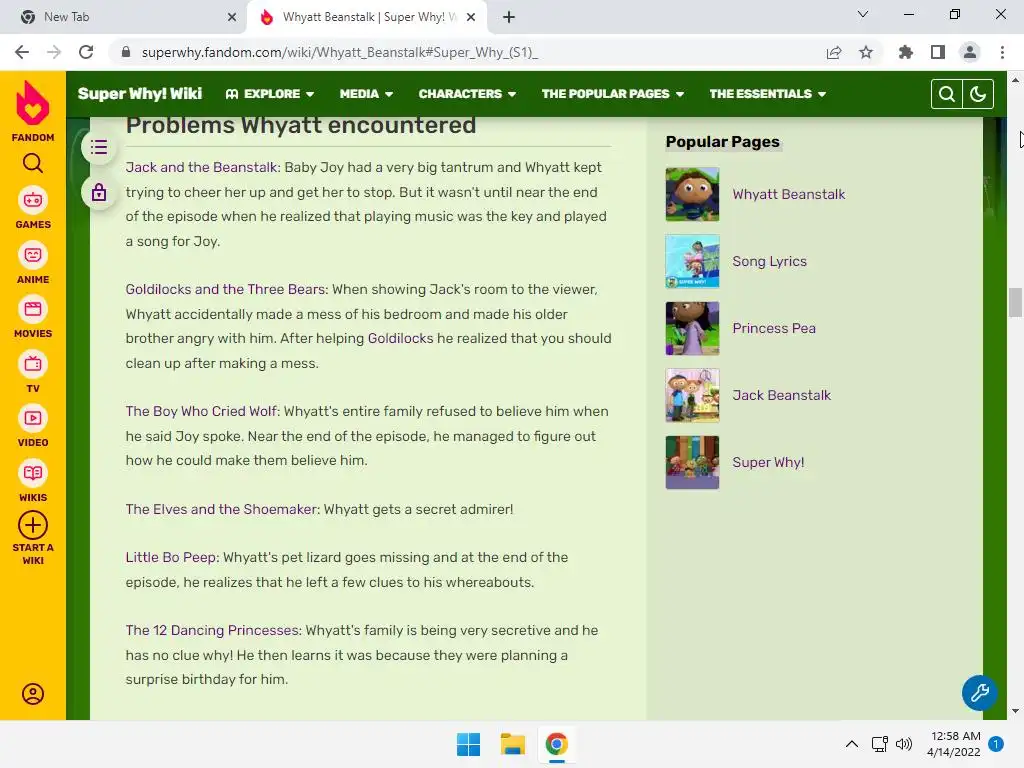Viewport: 1024px width, 768px height.
Task: Open Whyatt Beanstalk popular page link
Action: tap(788, 194)
